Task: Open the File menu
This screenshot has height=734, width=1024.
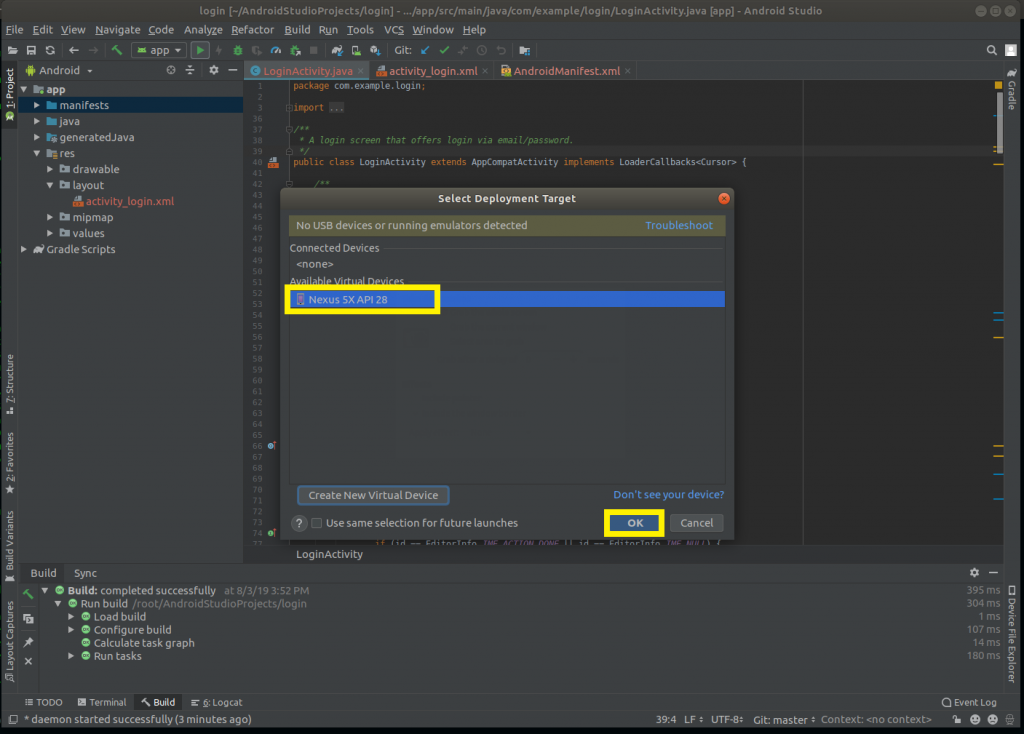Action: (14, 30)
